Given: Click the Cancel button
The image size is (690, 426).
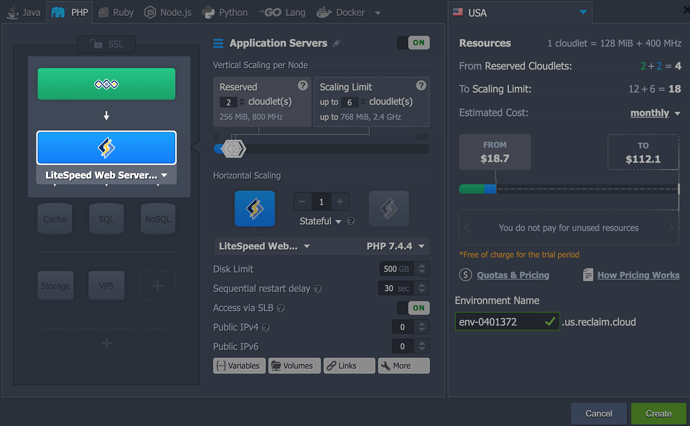Looking at the screenshot, I should [x=598, y=413].
